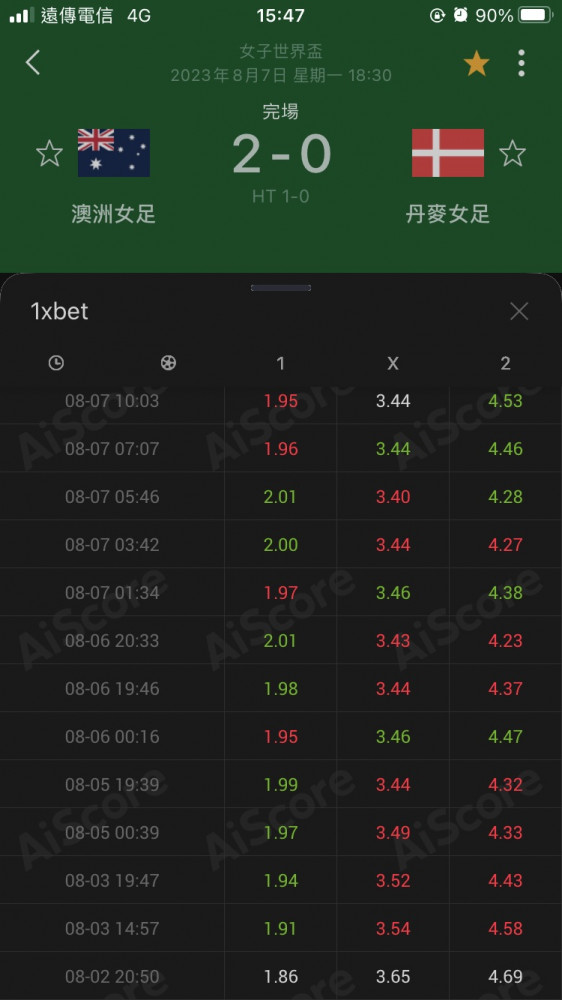This screenshot has height=1000, width=562.
Task: Favorite 澳洲女足 with its star outline
Action: pyautogui.click(x=49, y=154)
